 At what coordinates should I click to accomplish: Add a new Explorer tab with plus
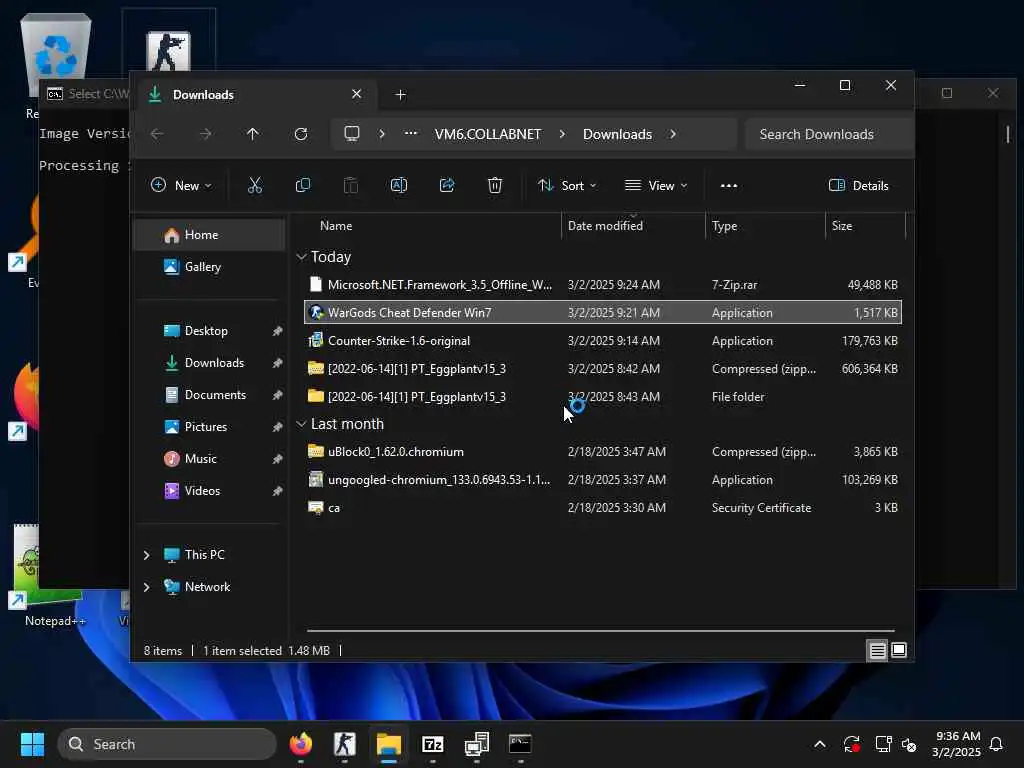400,95
